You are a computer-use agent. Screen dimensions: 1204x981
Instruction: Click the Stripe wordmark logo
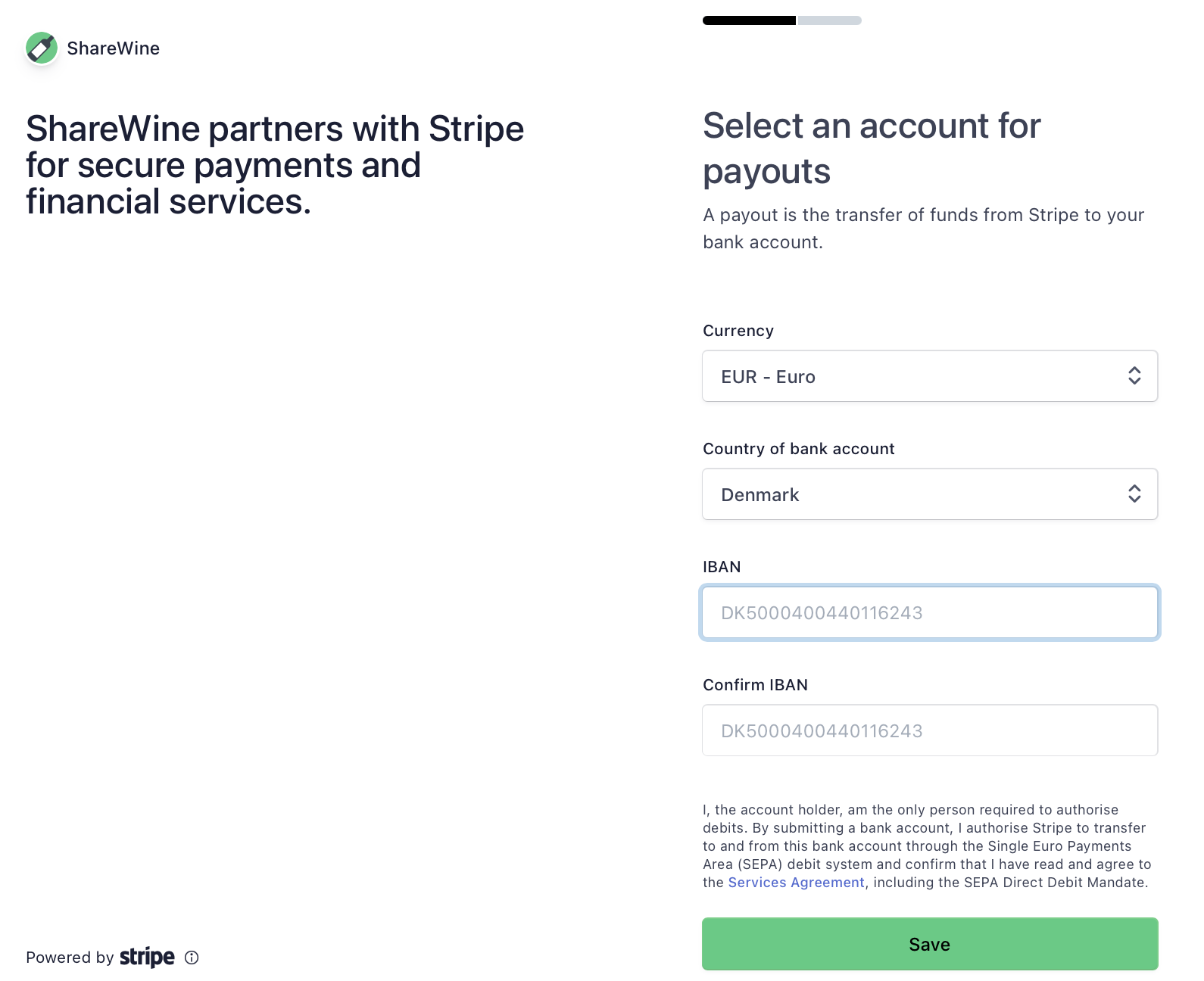147,958
